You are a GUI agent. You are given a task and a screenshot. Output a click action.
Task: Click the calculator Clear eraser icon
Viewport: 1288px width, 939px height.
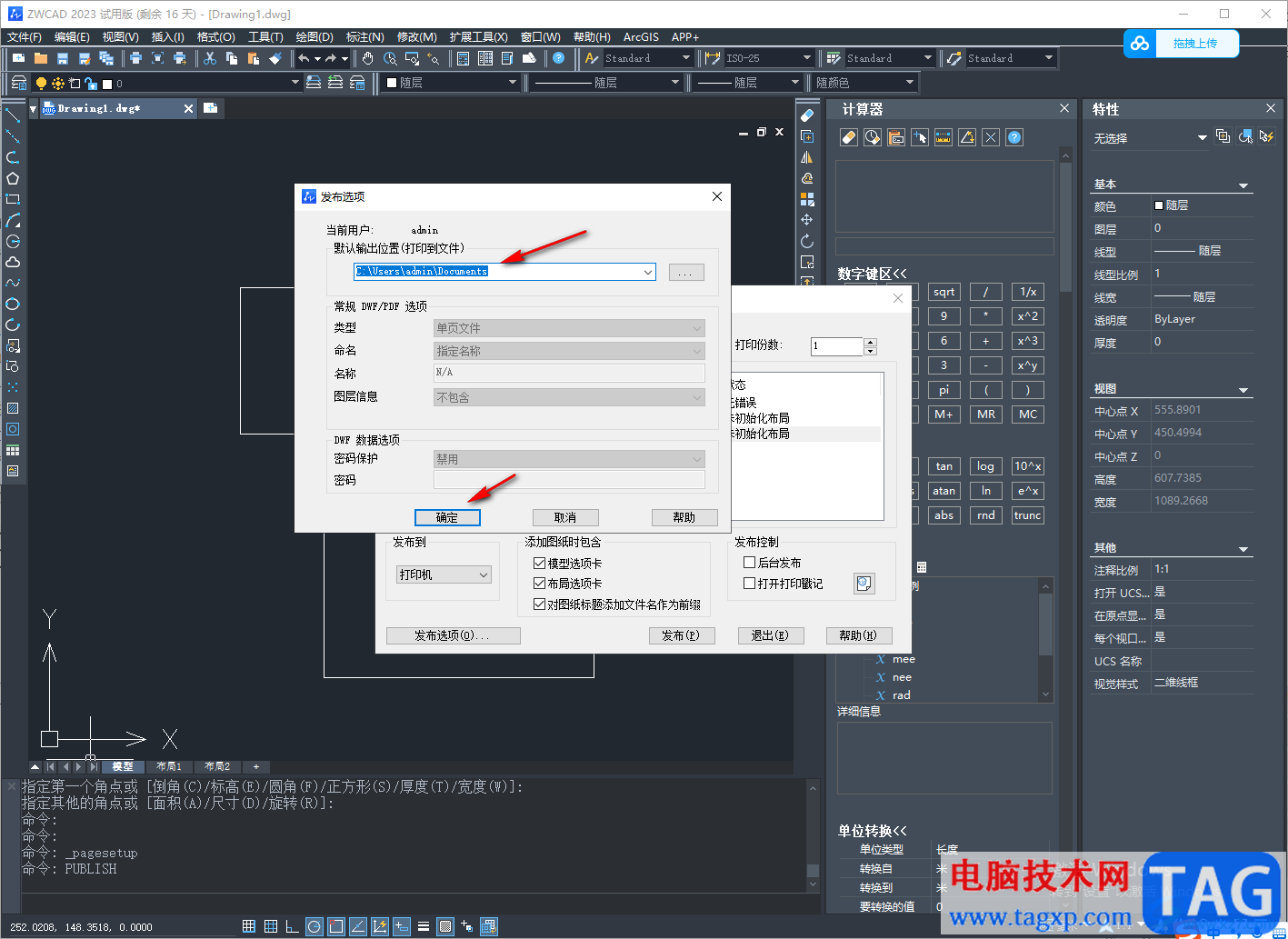point(849,137)
